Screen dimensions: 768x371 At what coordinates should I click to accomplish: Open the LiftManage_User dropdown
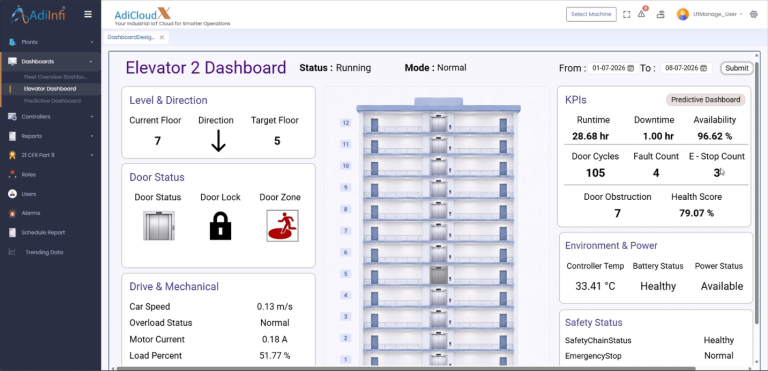(x=717, y=14)
